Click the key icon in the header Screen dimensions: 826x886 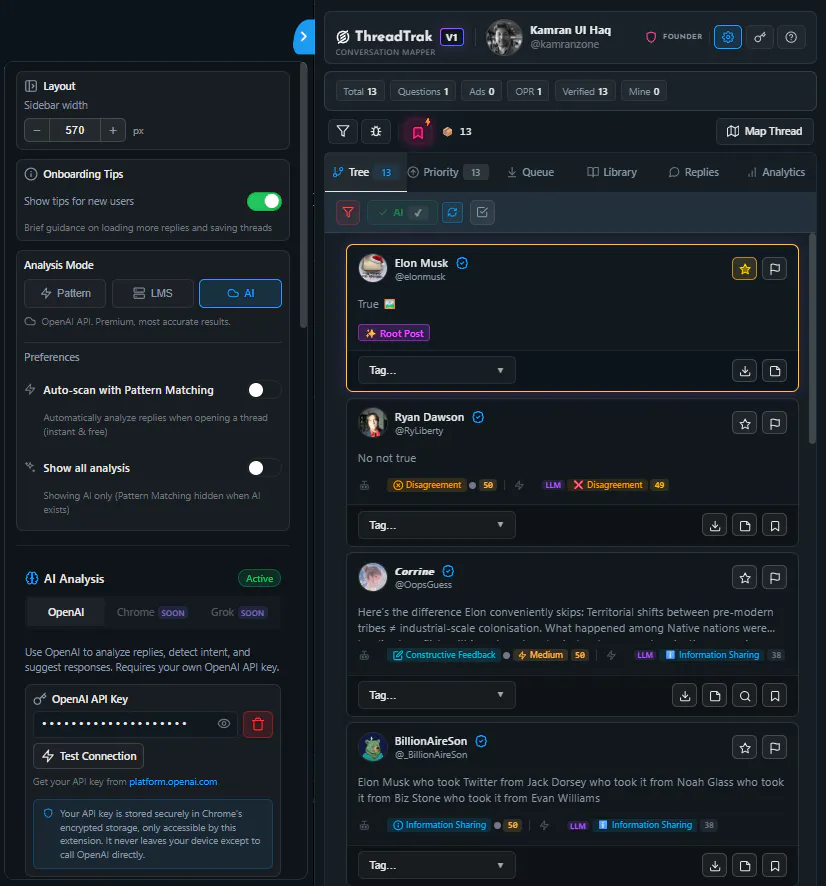point(760,37)
